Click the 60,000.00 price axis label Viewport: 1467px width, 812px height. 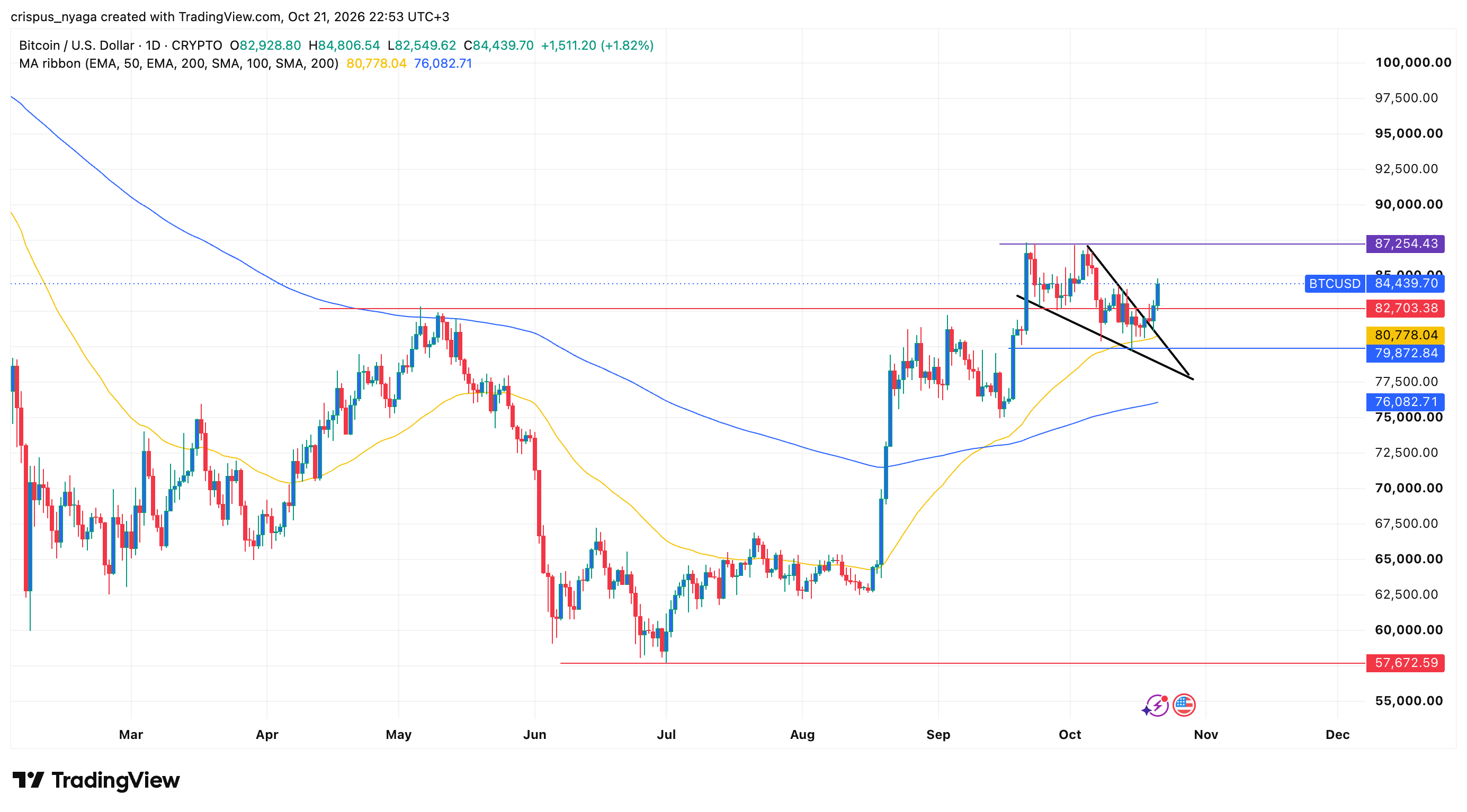1409,630
